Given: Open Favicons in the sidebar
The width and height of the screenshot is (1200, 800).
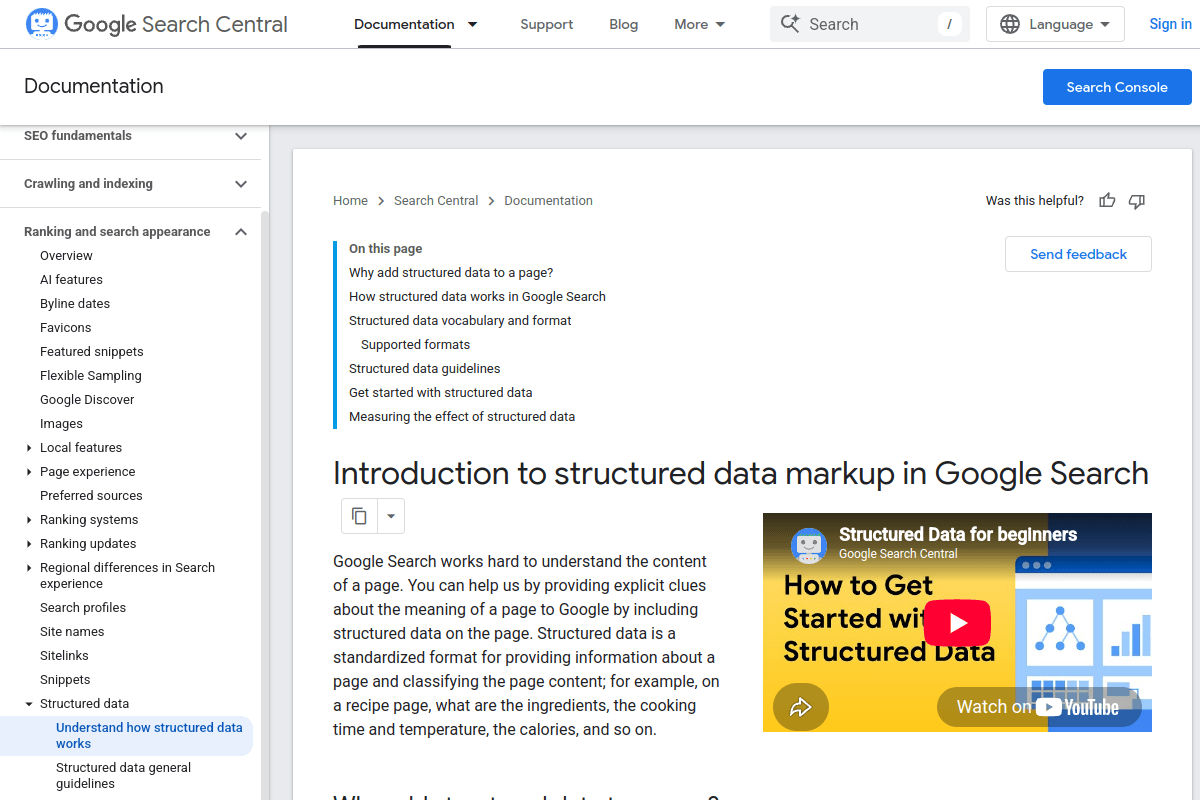Looking at the screenshot, I should (x=65, y=328).
